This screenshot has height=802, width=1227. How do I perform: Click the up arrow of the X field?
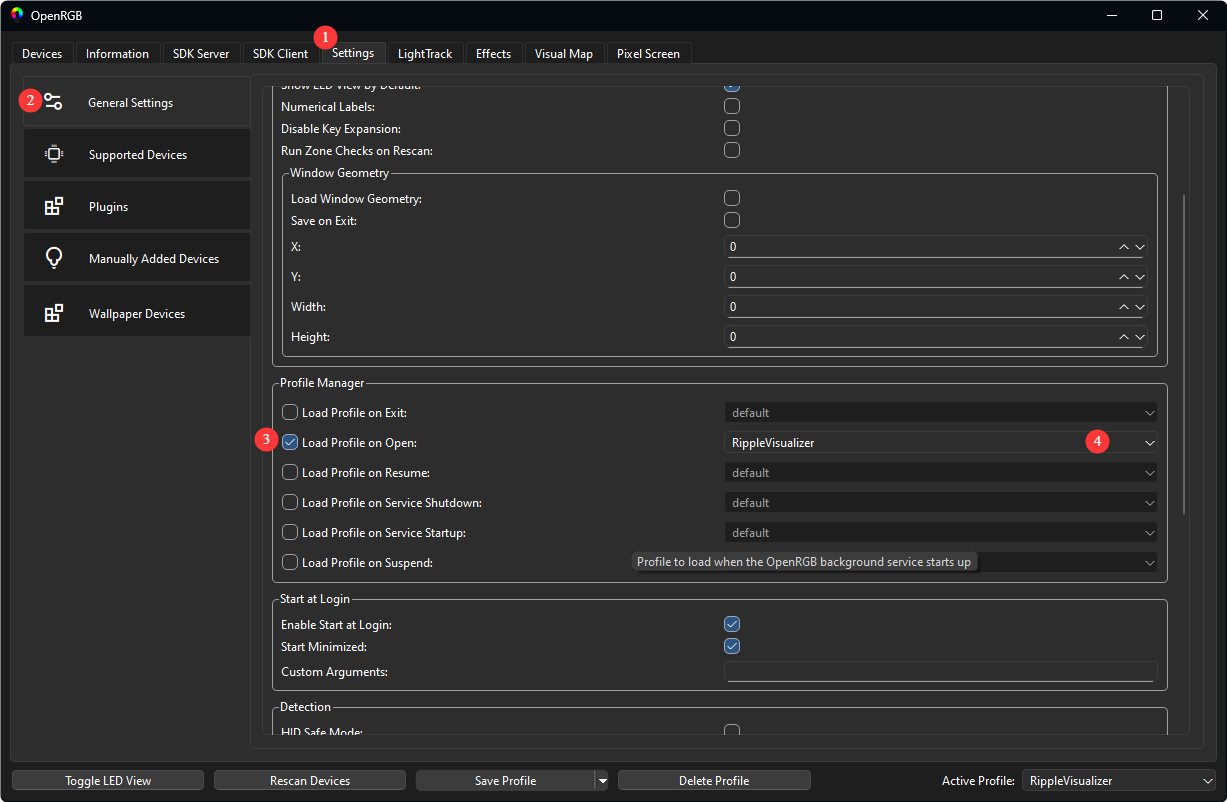(x=1124, y=247)
